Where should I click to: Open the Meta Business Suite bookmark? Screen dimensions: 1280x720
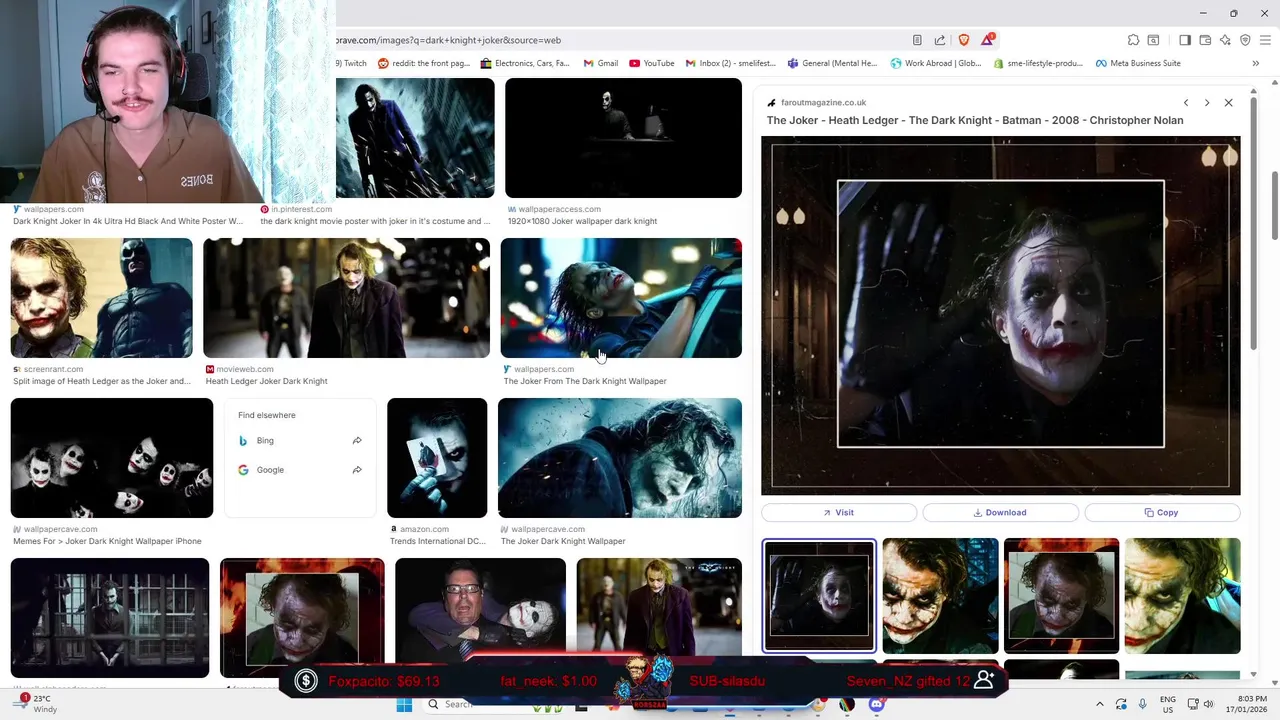[1138, 63]
